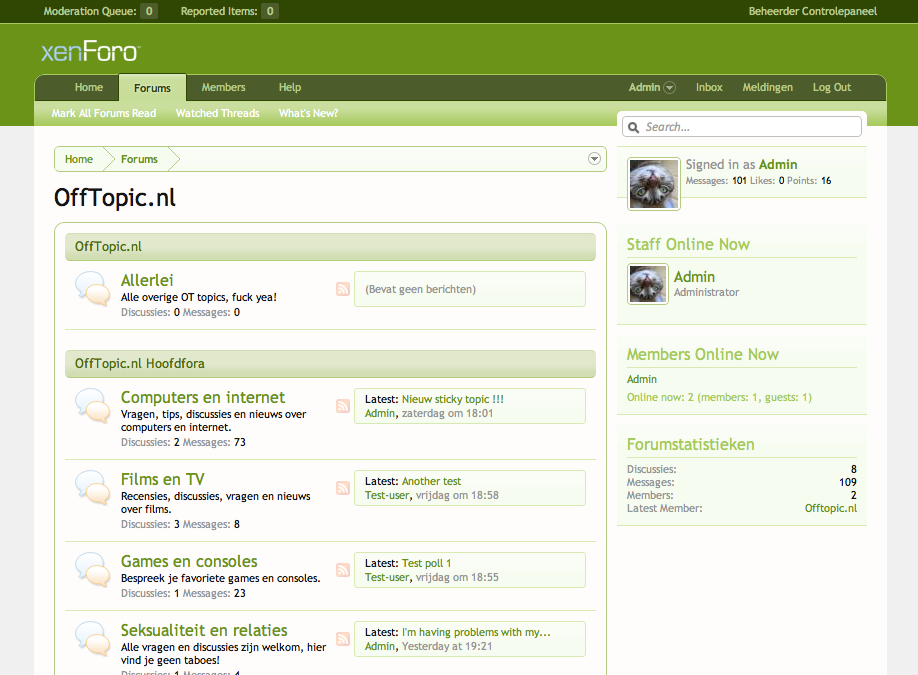Image resolution: width=918 pixels, height=675 pixels.
Task: Click the xenForo logo
Action: tap(90, 52)
